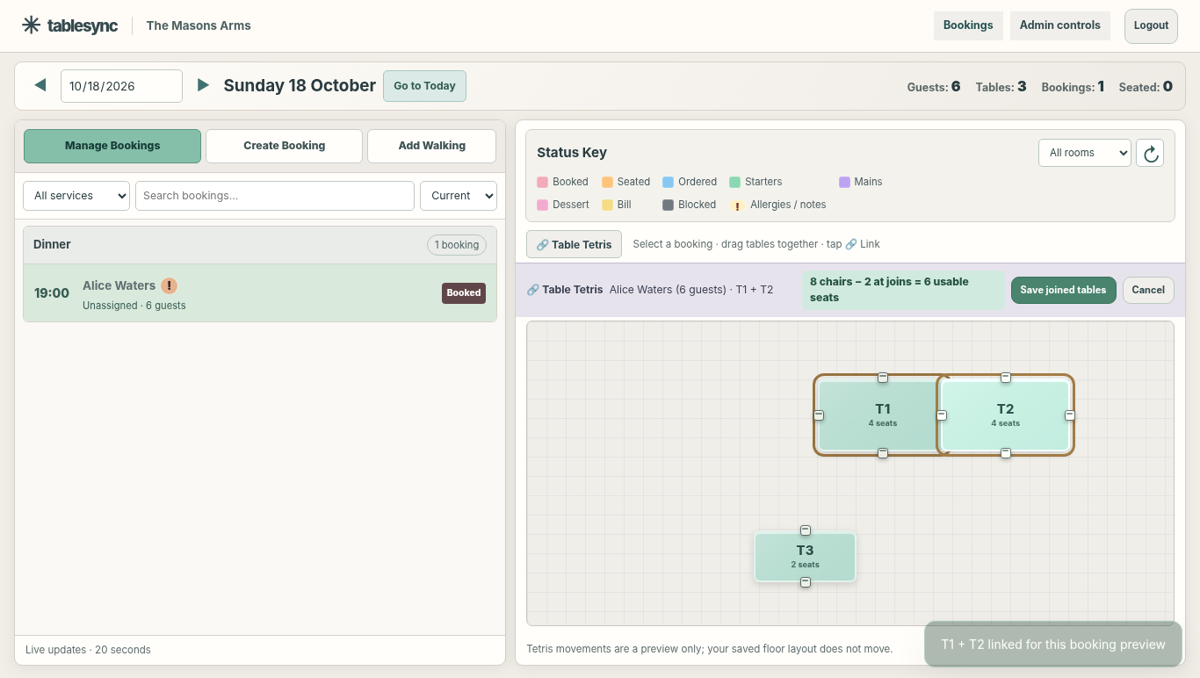Viewport: 1200px width, 678px height.
Task: Open the Current status dropdown
Action: click(458, 196)
